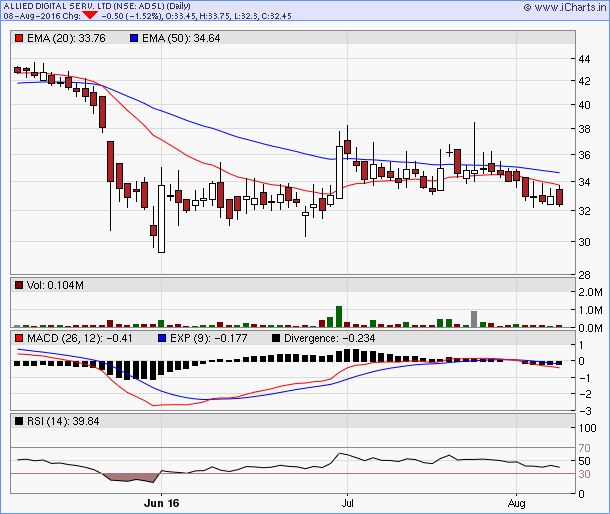Click the blue EXP (9) legend swatch
The width and height of the screenshot is (610, 514).
(162, 338)
